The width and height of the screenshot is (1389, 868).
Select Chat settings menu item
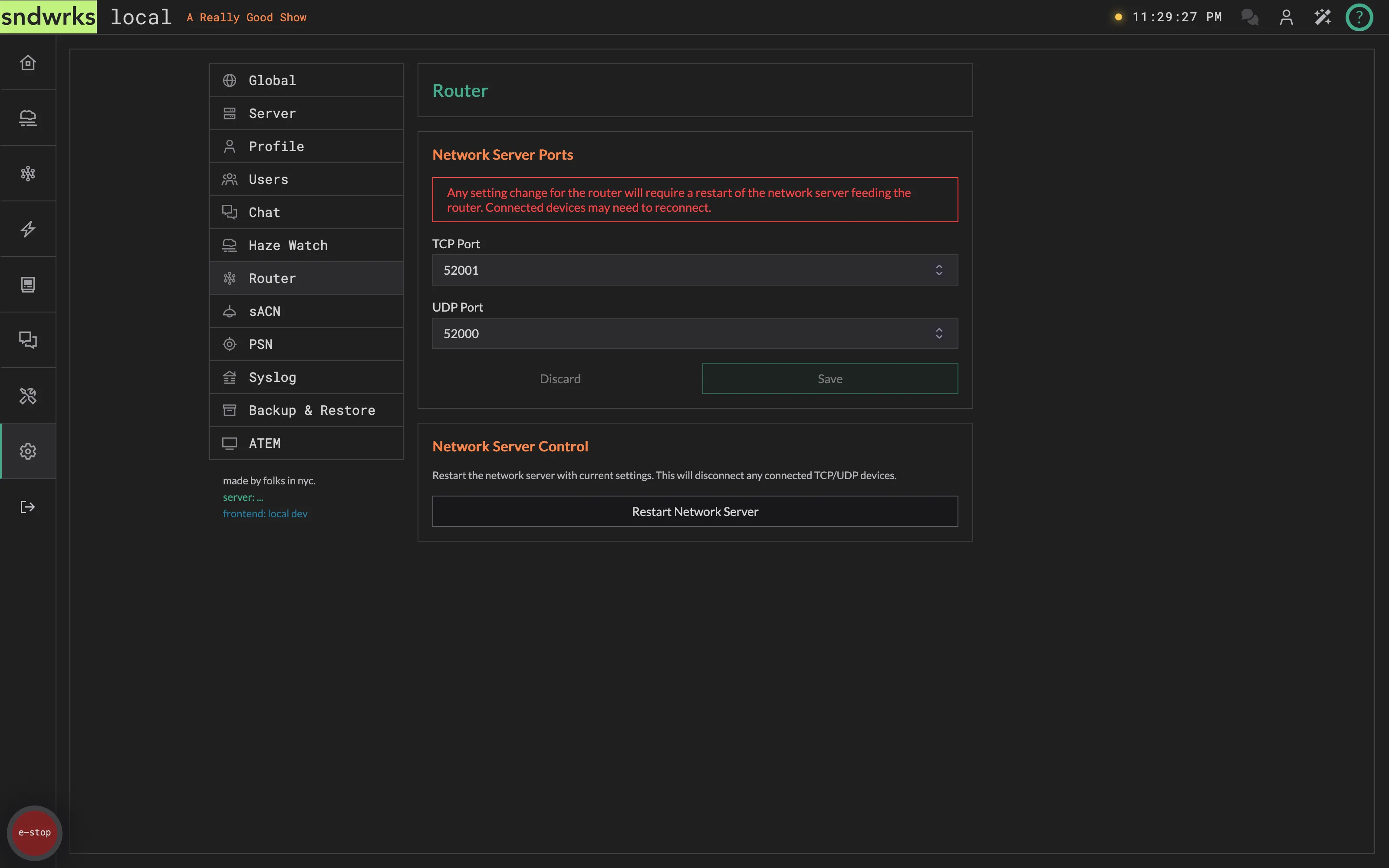(306, 212)
